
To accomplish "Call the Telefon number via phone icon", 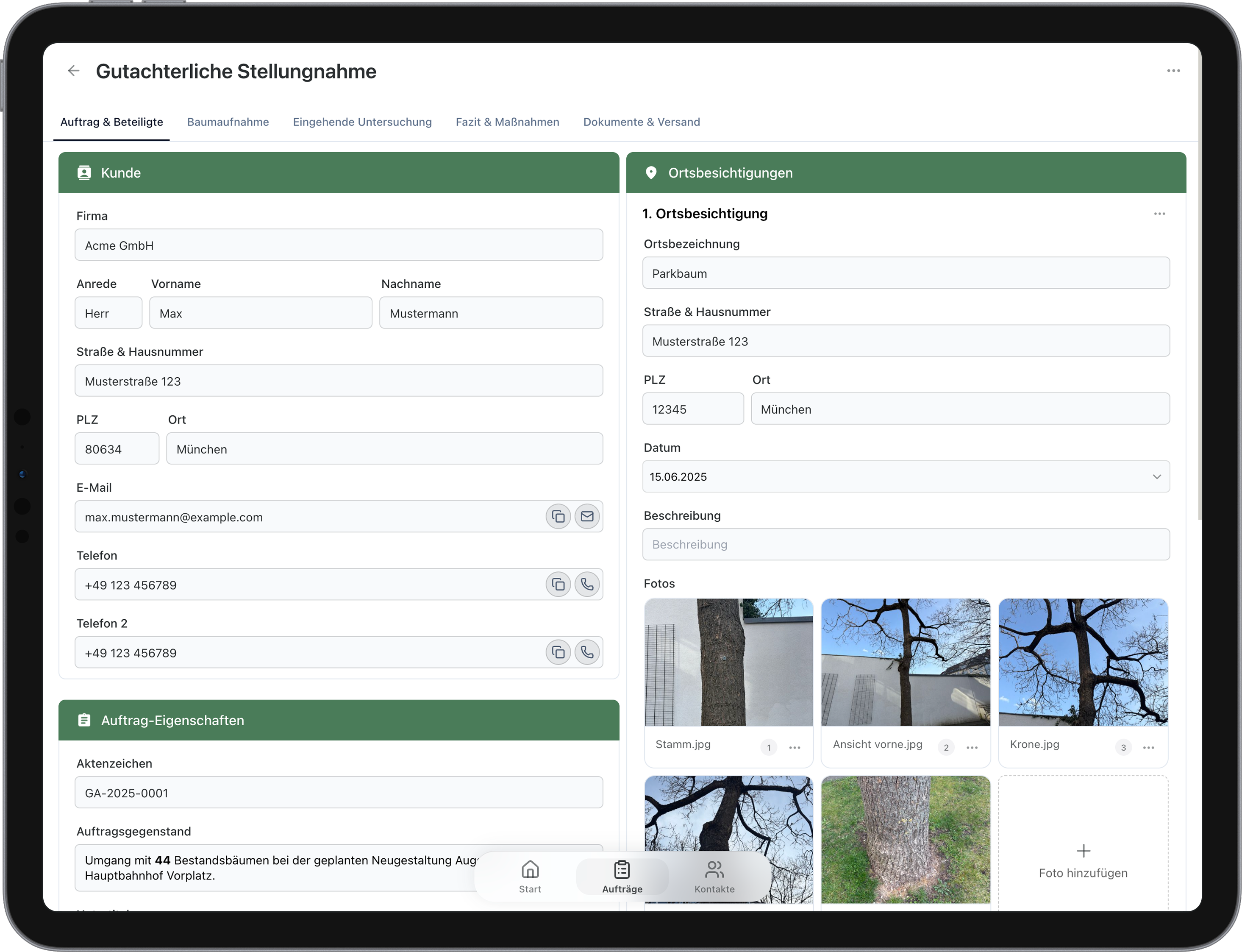I will pos(587,584).
